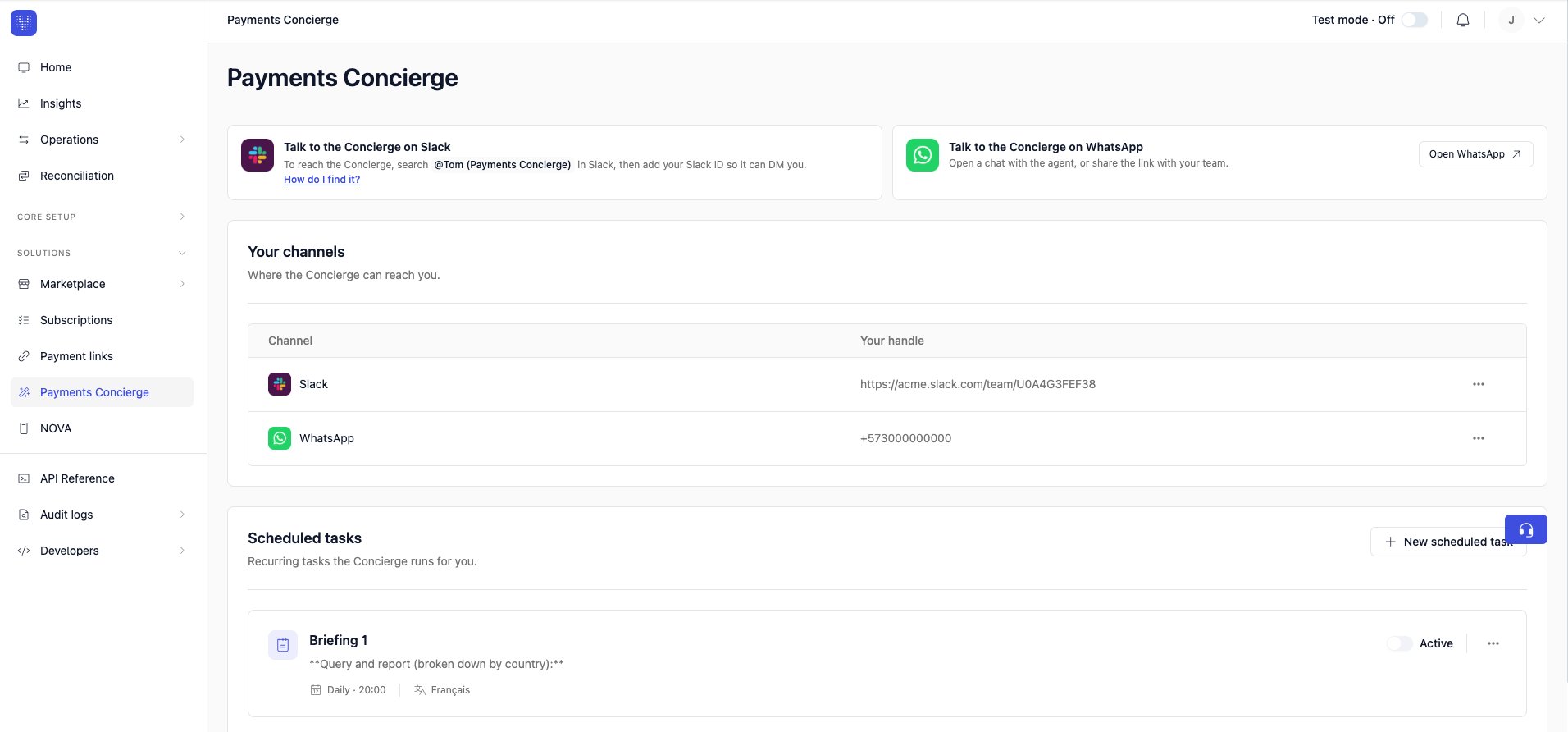The image size is (1568, 732).
Task: Click the Daily · 20:00 schedule text
Action: [x=356, y=690]
